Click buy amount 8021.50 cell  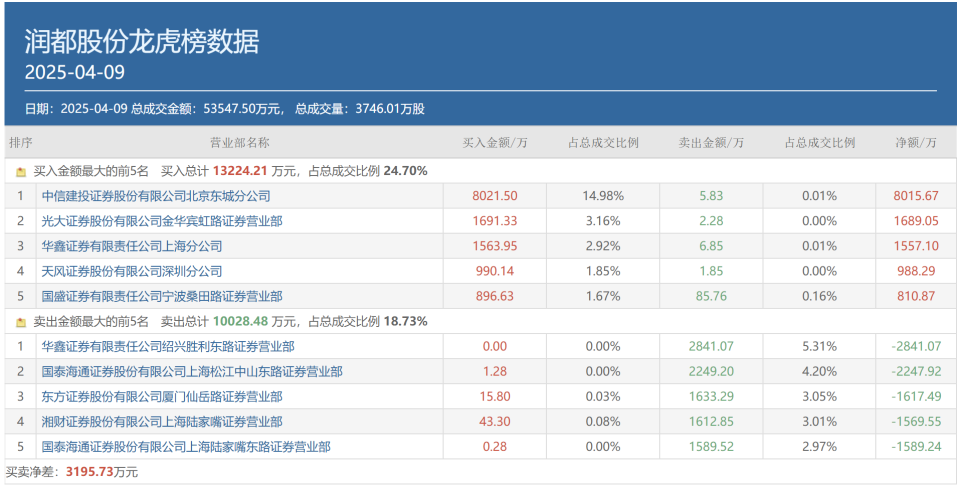[495, 197]
